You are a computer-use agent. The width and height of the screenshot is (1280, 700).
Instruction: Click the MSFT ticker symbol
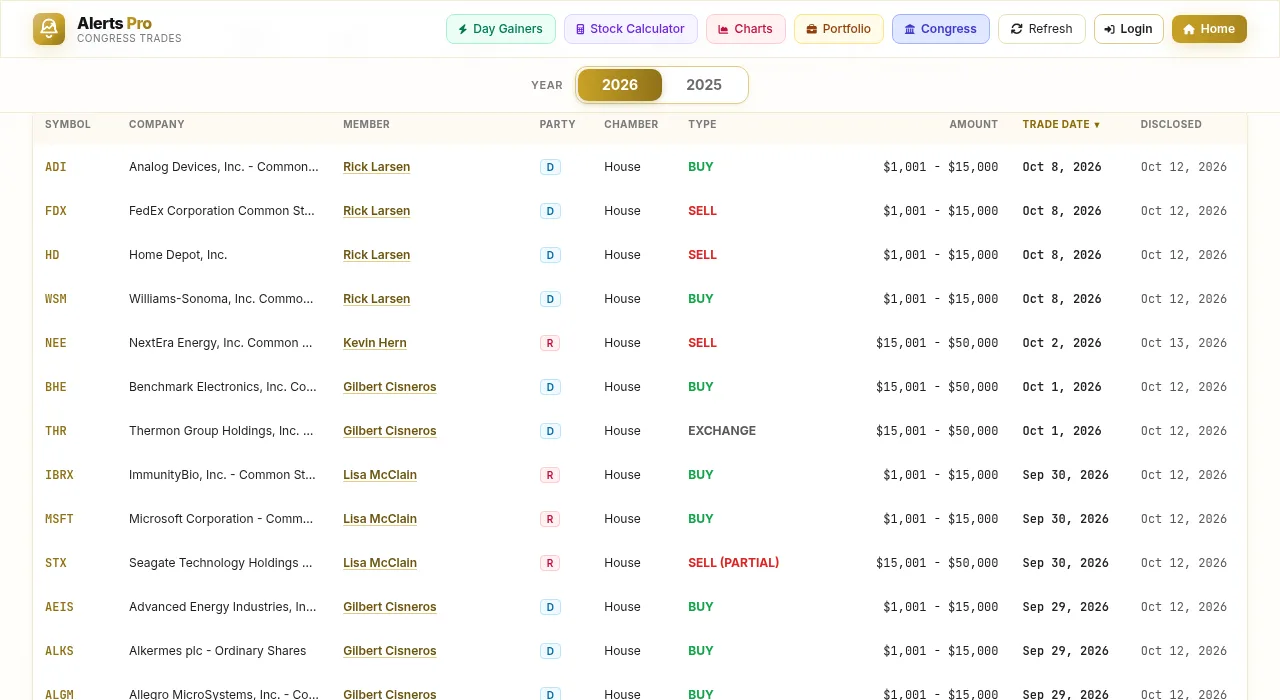[x=59, y=519]
